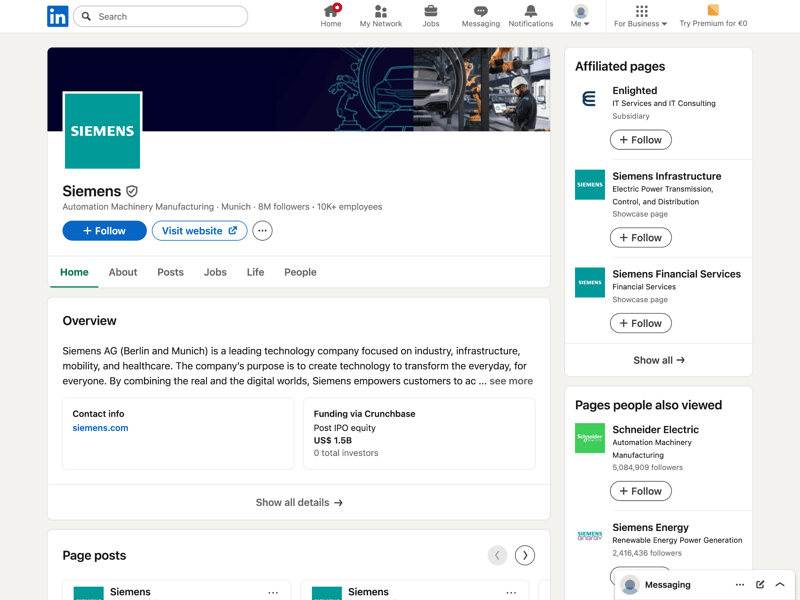Follow Schneider Electric page
Image resolution: width=800 pixels, height=600 pixels.
640,491
